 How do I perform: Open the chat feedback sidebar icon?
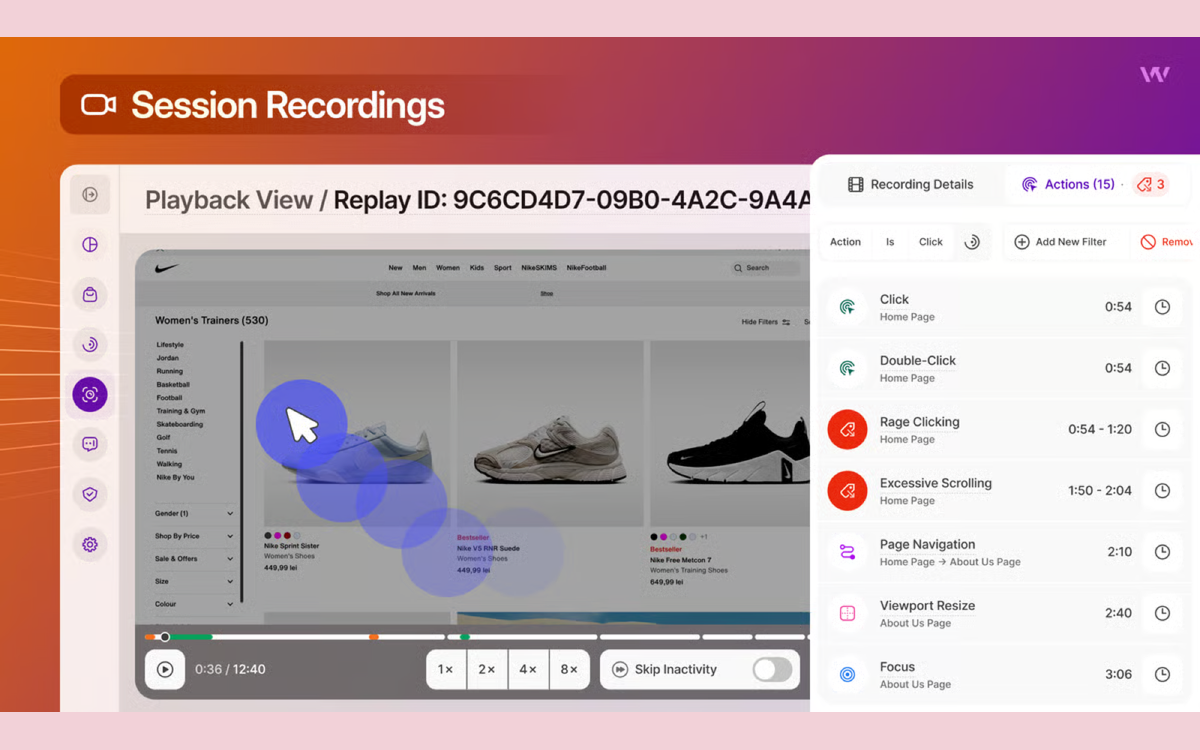[x=90, y=444]
